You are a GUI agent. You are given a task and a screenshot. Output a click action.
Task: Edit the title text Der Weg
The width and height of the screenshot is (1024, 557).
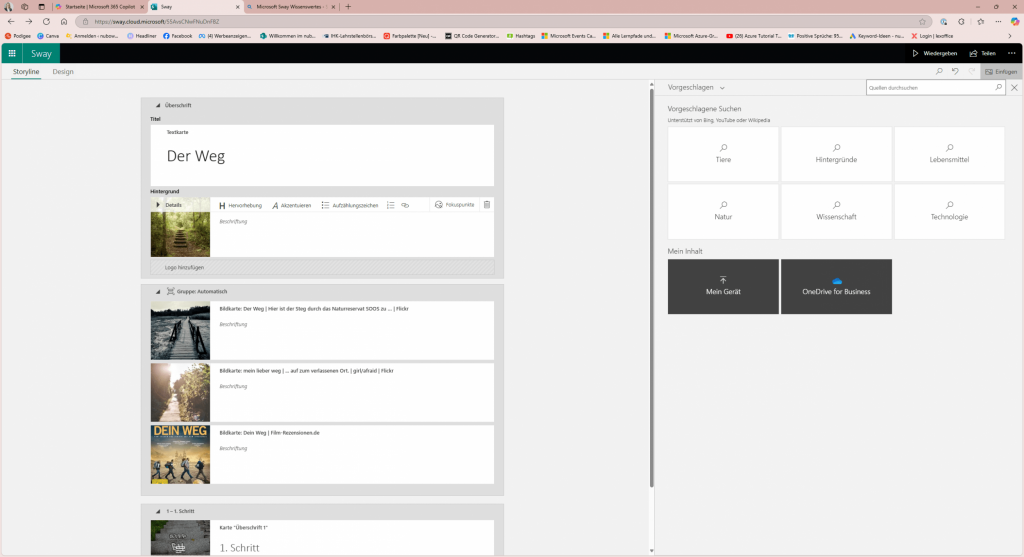coord(196,156)
